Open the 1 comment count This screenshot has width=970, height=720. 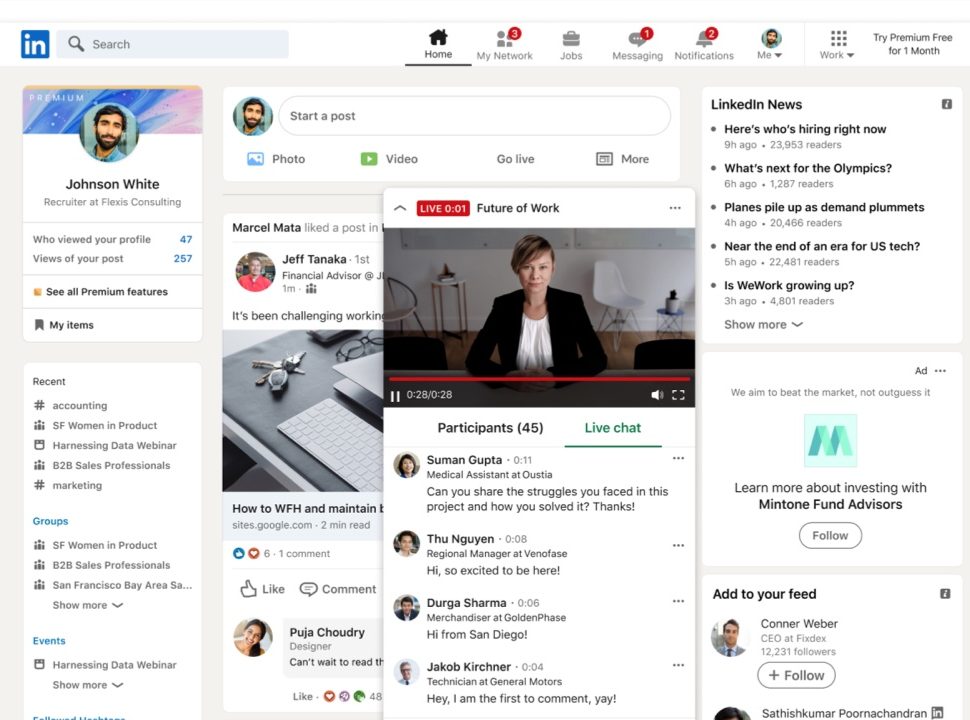(x=304, y=554)
